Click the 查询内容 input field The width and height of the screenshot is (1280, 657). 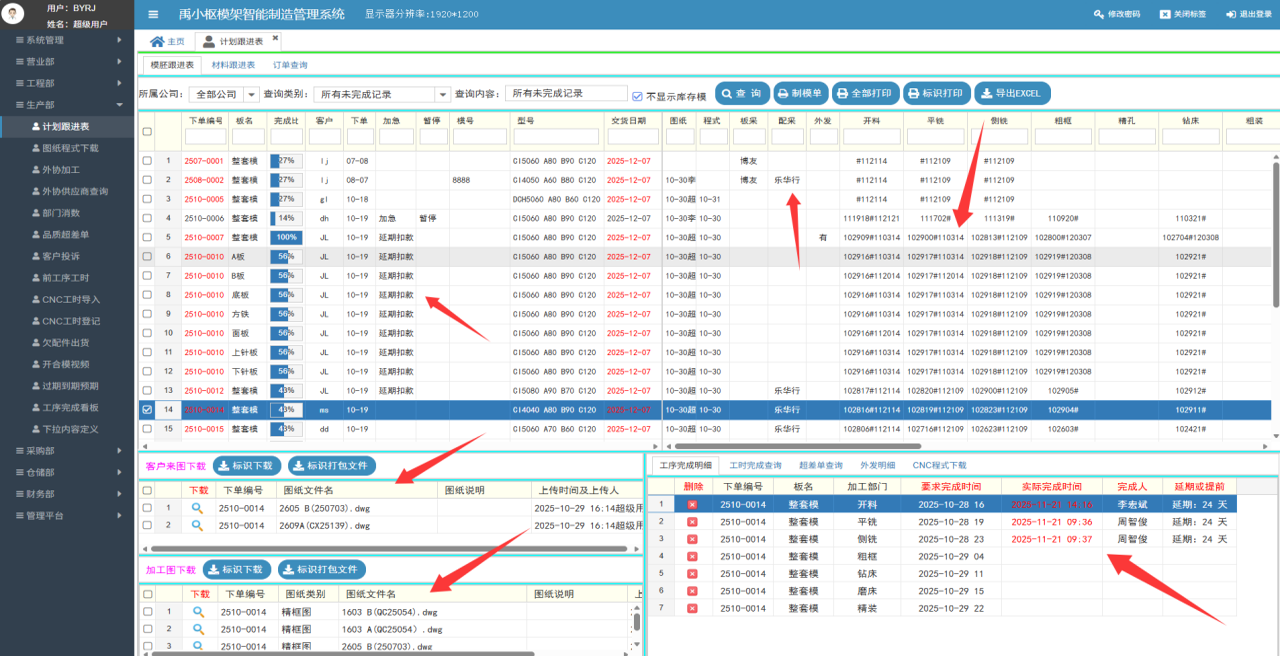click(566, 93)
